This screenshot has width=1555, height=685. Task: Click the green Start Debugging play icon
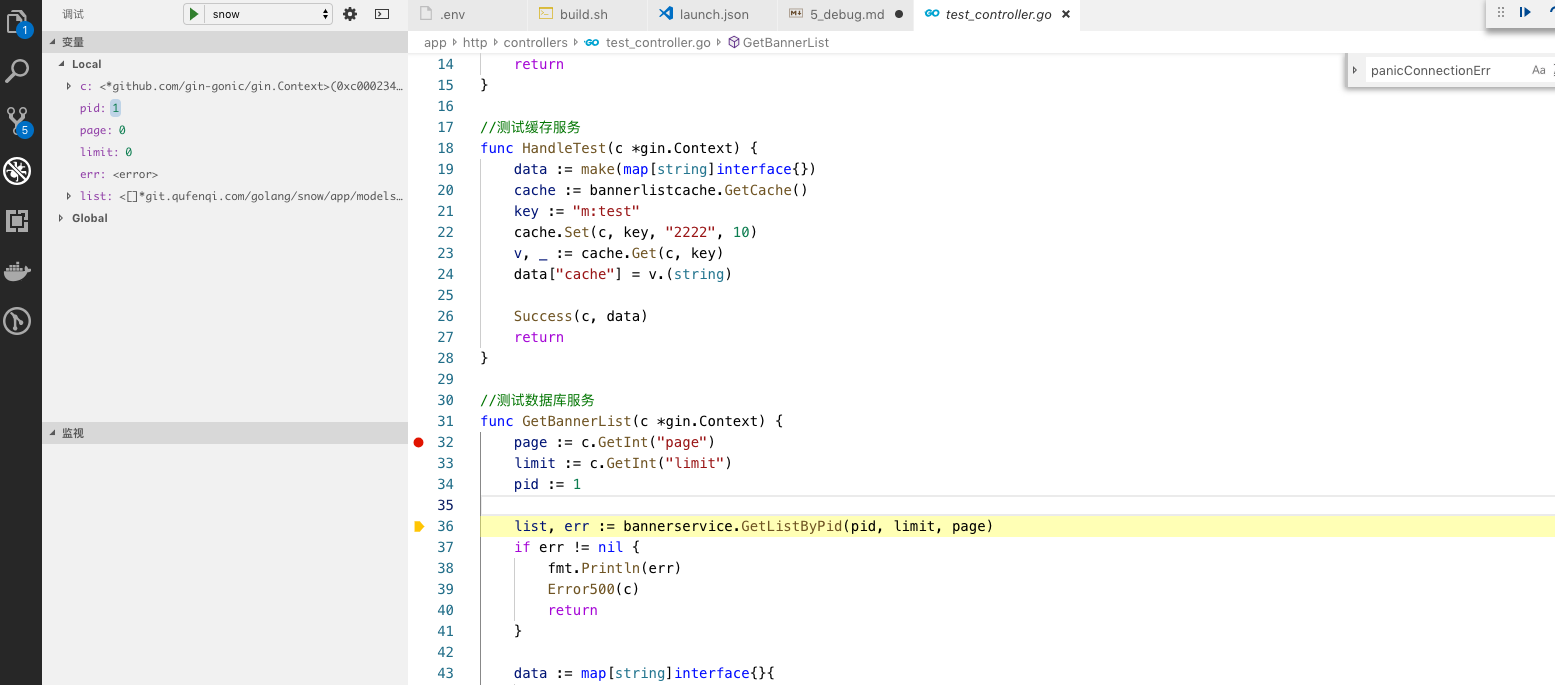pyautogui.click(x=193, y=14)
